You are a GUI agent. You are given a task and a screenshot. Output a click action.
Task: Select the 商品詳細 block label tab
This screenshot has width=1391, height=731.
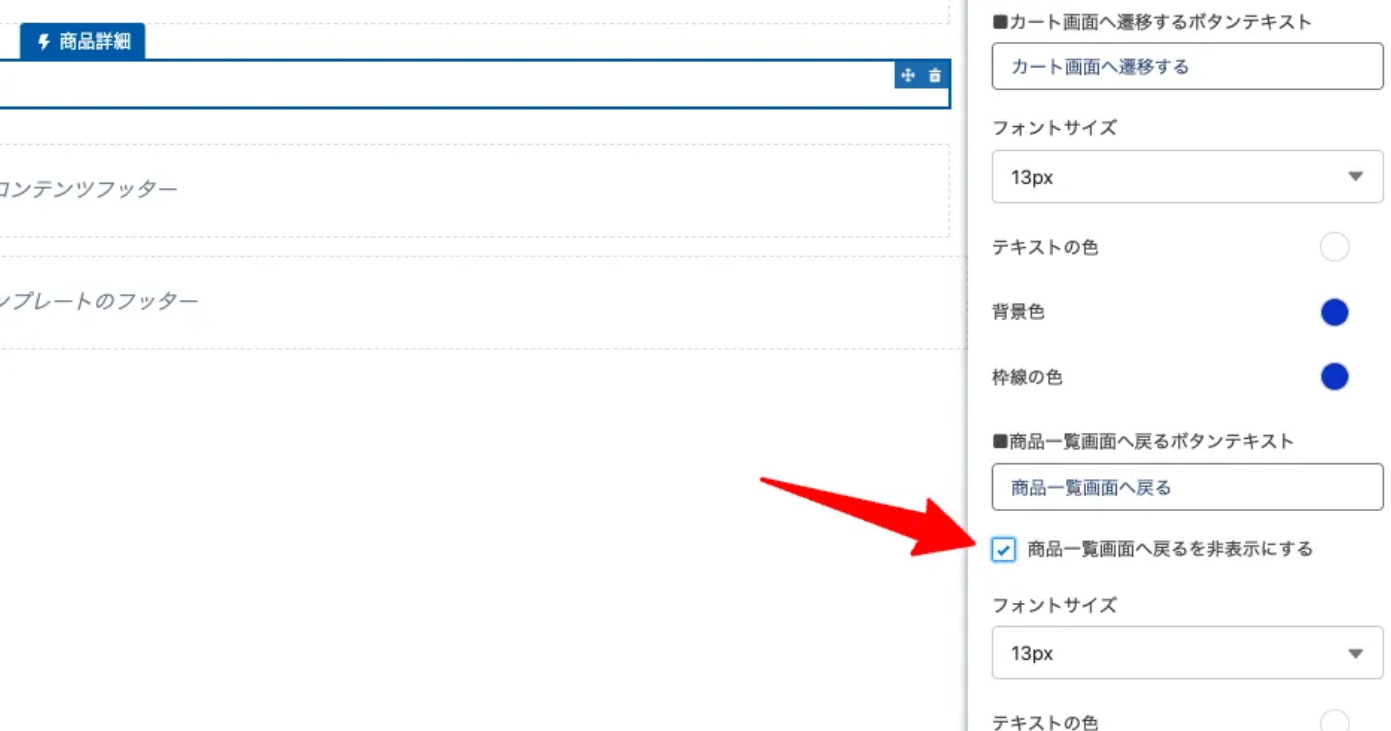83,42
